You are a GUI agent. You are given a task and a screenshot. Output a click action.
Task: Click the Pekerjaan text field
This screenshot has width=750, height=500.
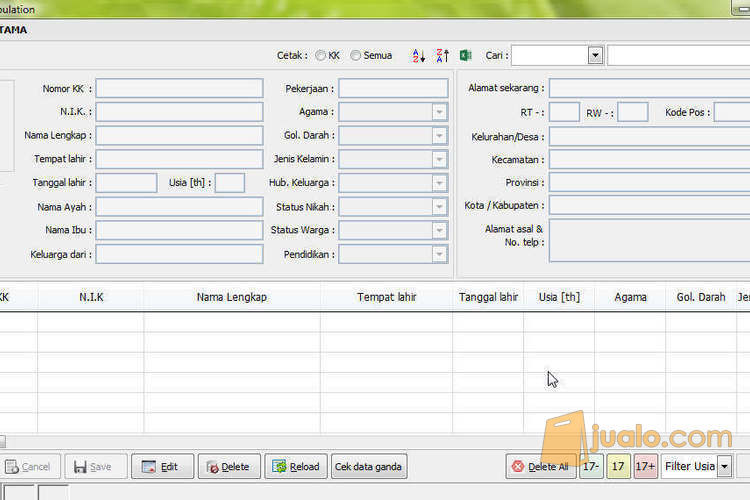393,89
